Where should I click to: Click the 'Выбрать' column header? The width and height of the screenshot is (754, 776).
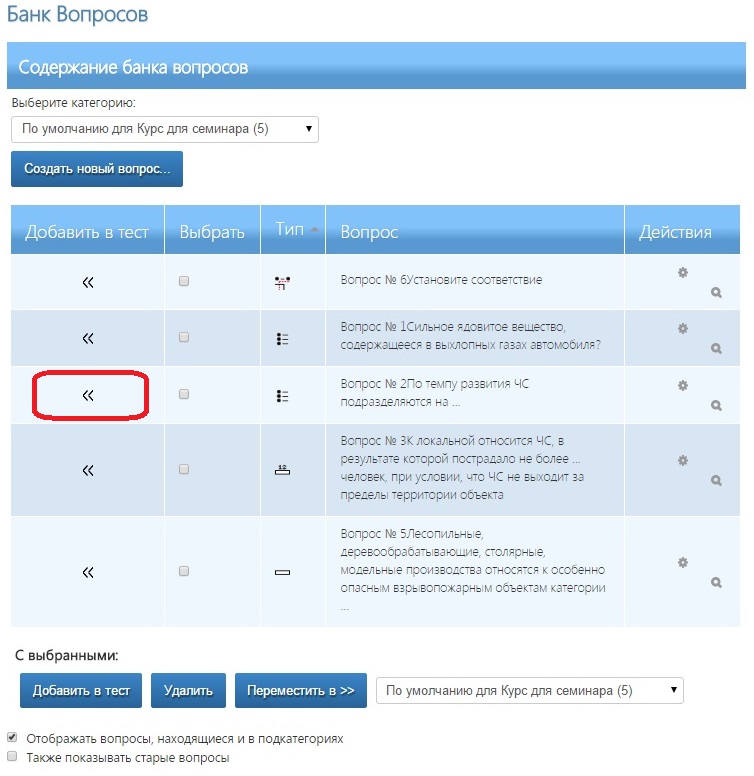[x=212, y=232]
